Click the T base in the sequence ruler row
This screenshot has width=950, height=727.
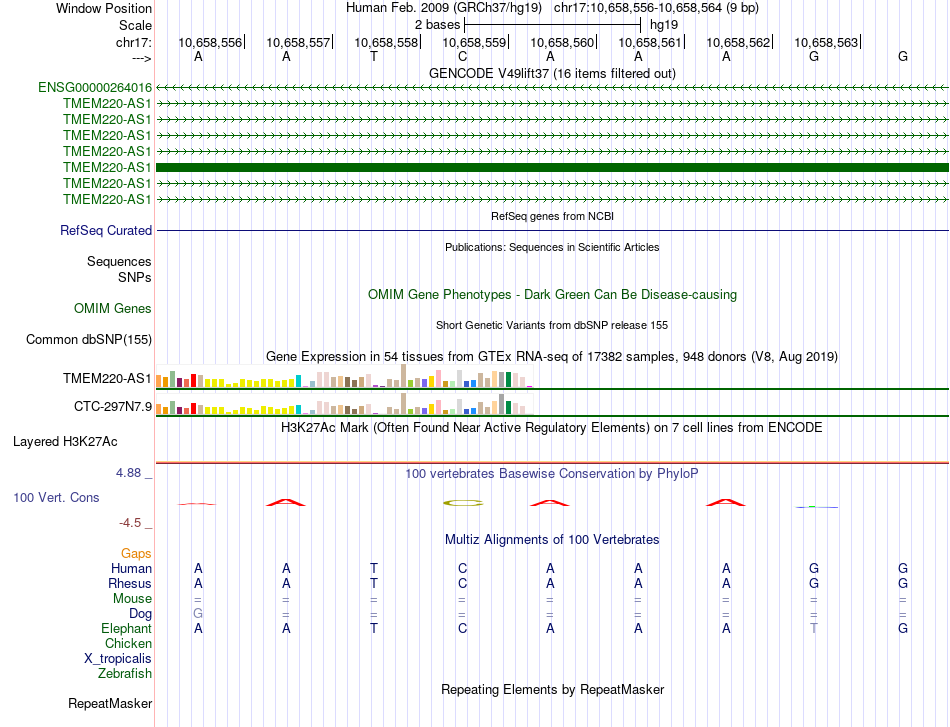[x=374, y=56]
